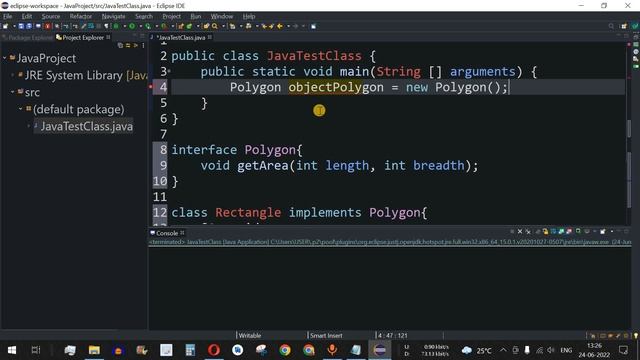
Task: Collapse the (default package) node
Action: coord(20,109)
